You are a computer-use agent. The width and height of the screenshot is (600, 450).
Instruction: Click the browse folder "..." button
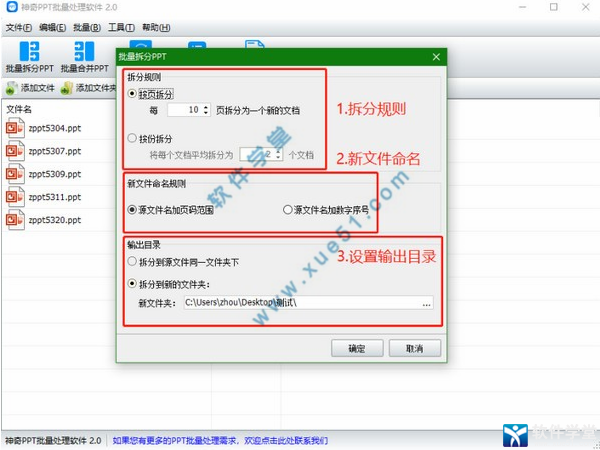tap(427, 302)
